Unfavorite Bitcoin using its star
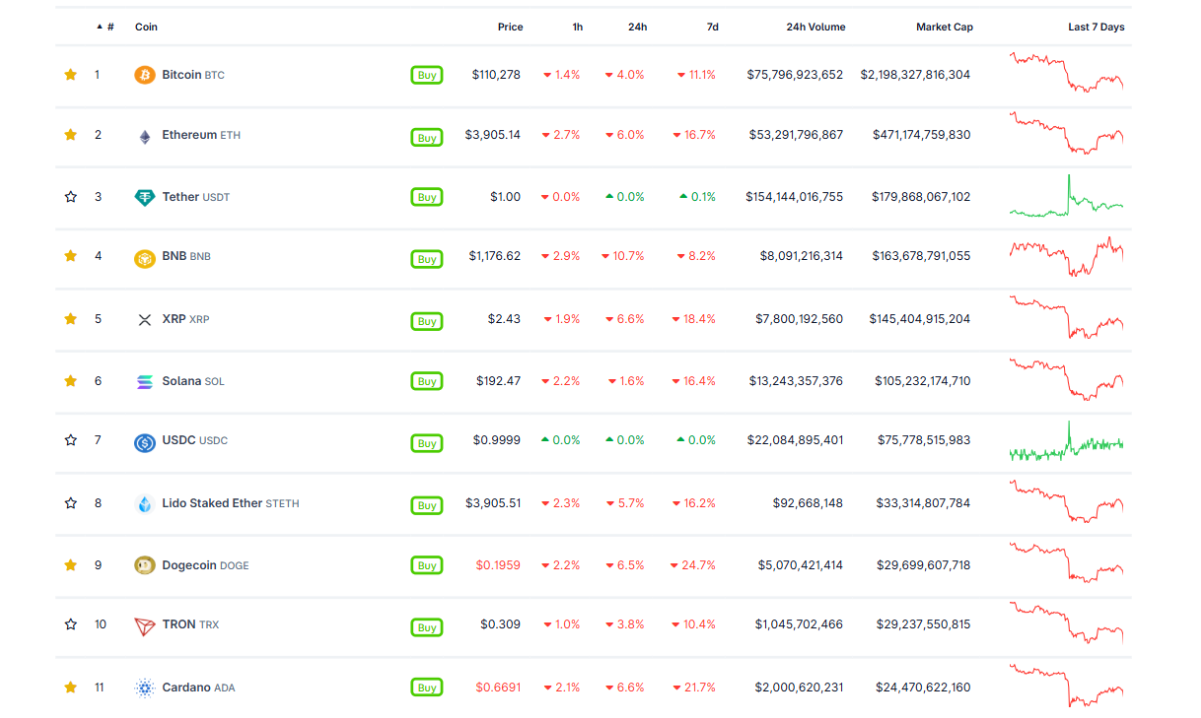The width and height of the screenshot is (1201, 718). point(71,75)
